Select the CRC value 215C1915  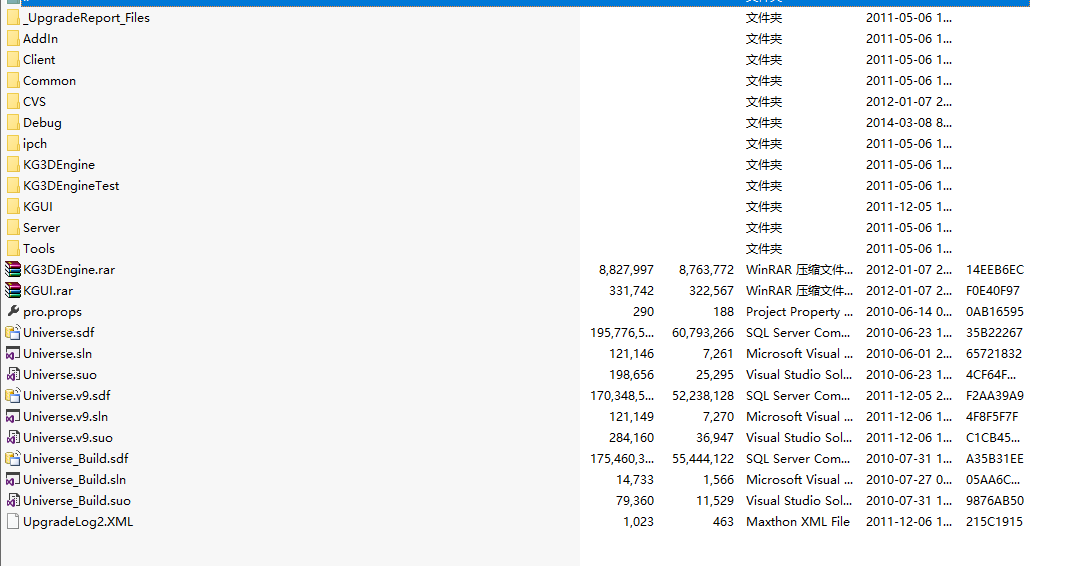[x=994, y=522]
